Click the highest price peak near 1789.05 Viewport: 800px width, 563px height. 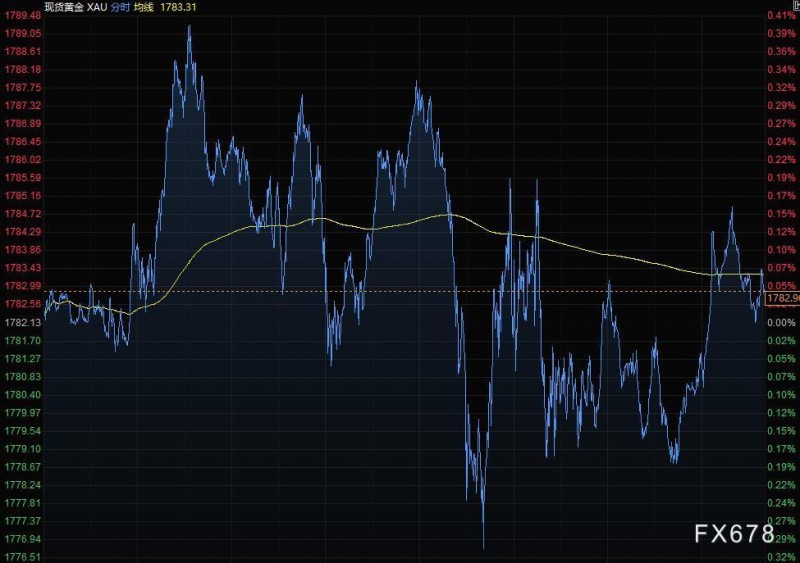click(189, 29)
